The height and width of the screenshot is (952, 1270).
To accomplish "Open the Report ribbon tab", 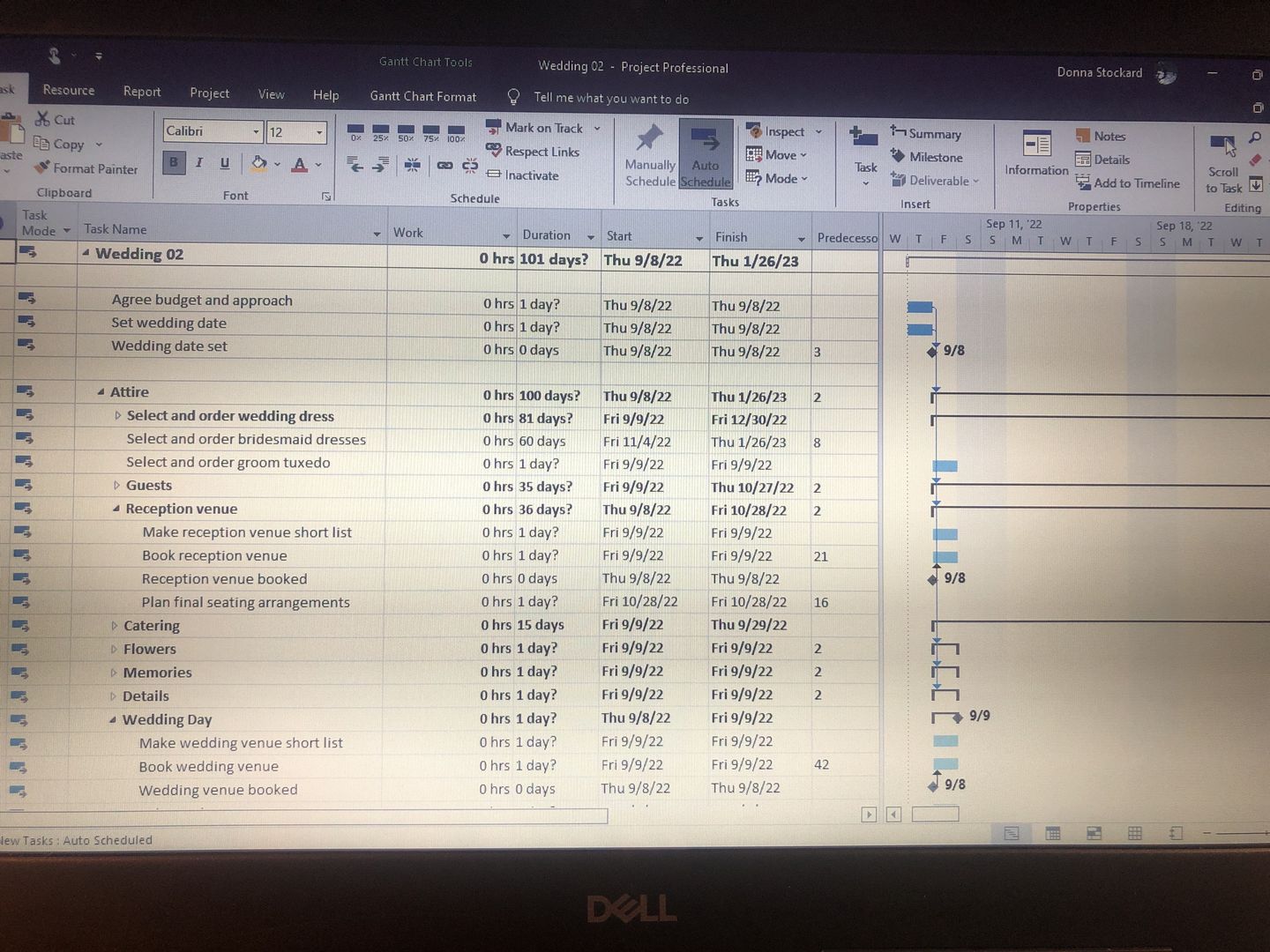I will (x=142, y=92).
